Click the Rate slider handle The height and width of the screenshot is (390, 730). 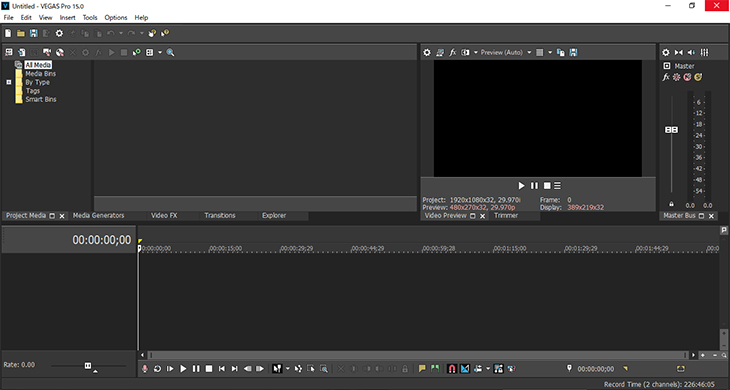click(88, 366)
